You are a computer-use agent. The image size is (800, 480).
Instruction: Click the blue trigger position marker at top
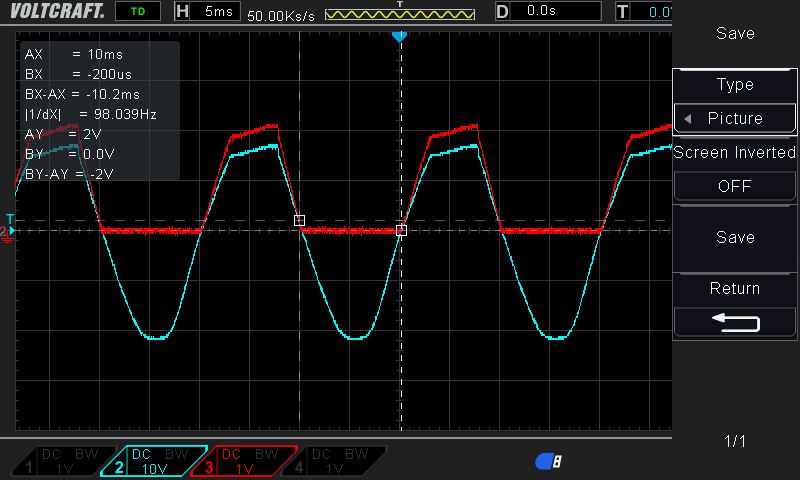(x=400, y=37)
